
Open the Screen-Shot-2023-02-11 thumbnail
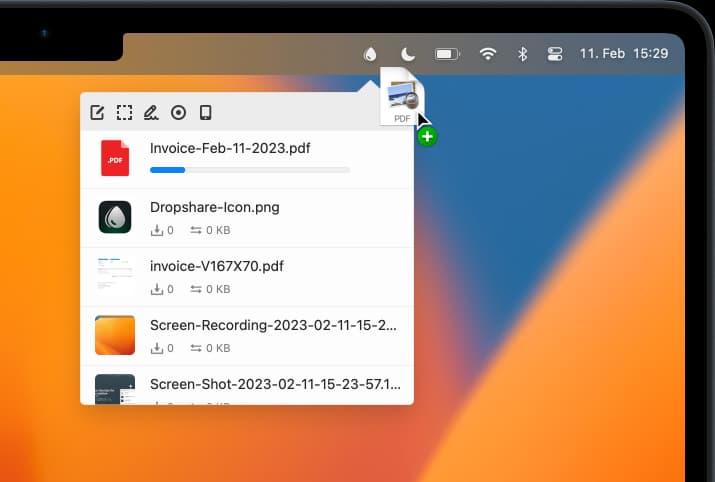coord(115,389)
